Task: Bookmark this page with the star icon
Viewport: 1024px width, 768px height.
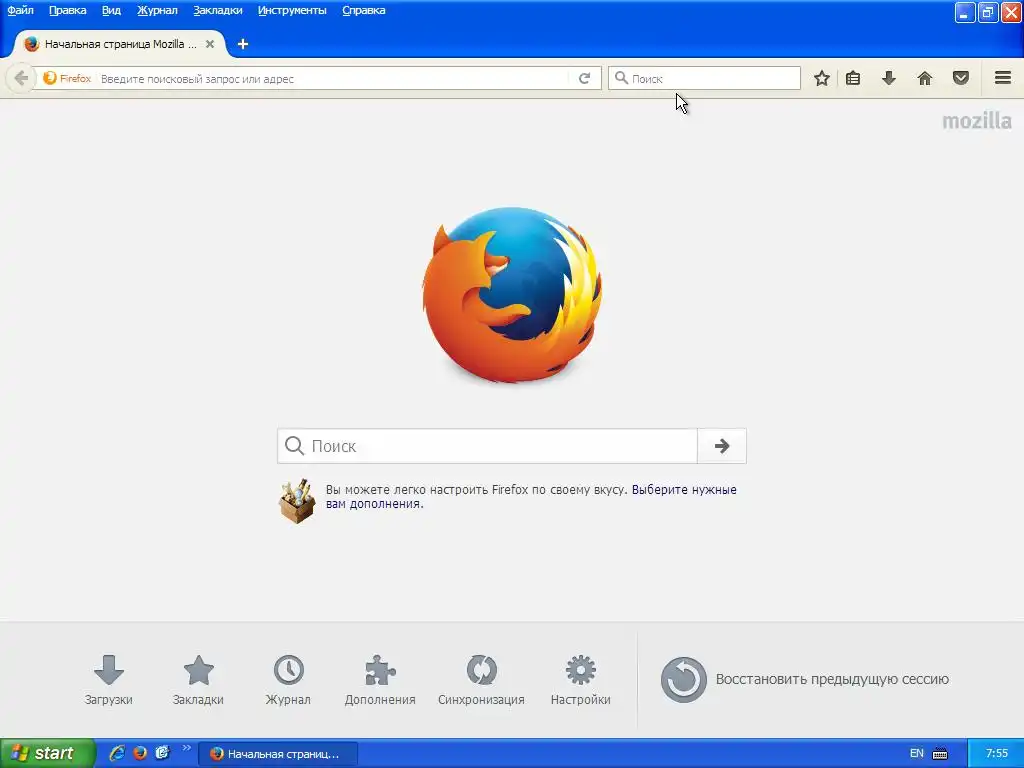Action: [x=822, y=78]
